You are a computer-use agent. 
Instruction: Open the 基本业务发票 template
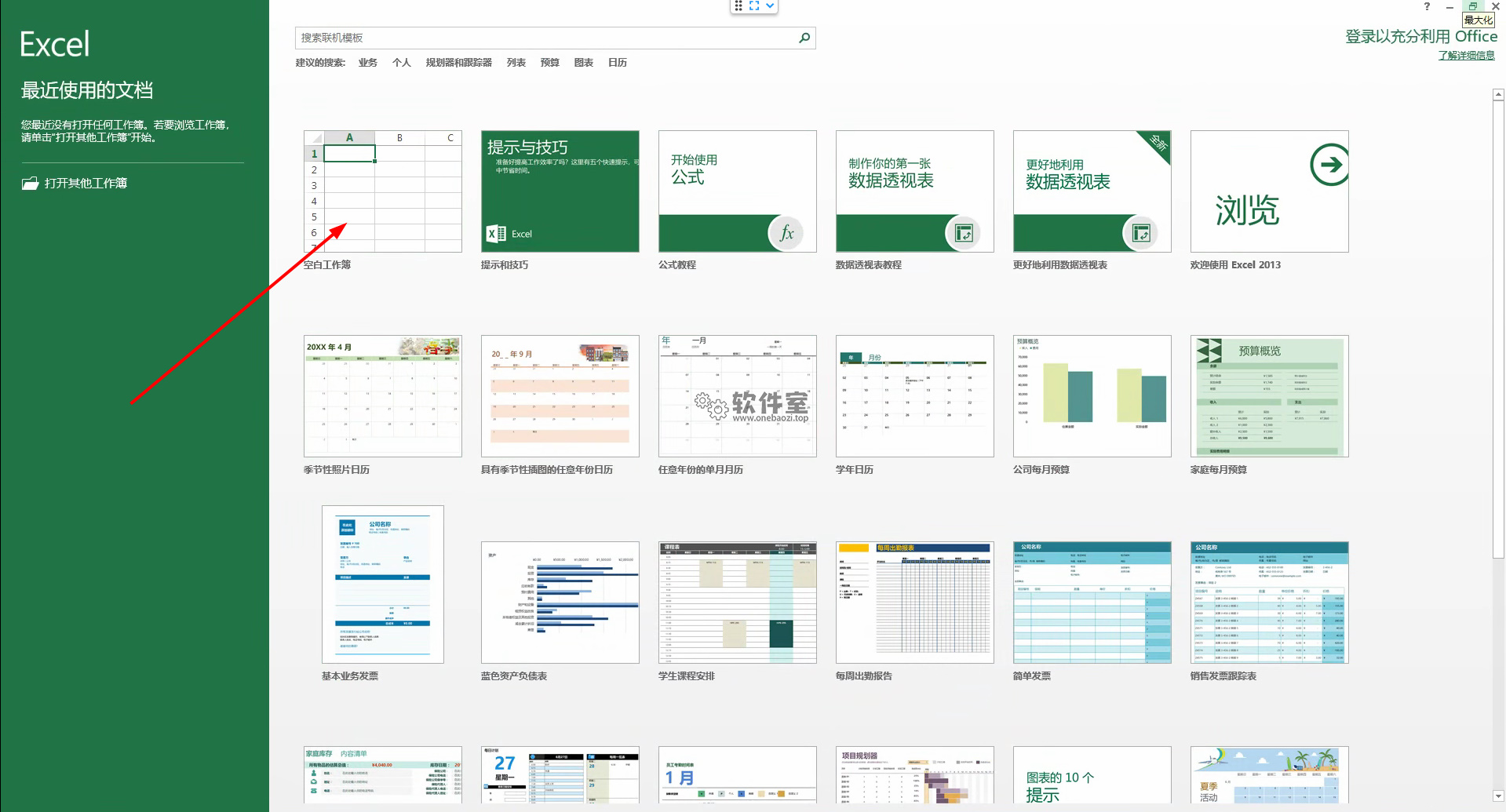click(x=383, y=584)
